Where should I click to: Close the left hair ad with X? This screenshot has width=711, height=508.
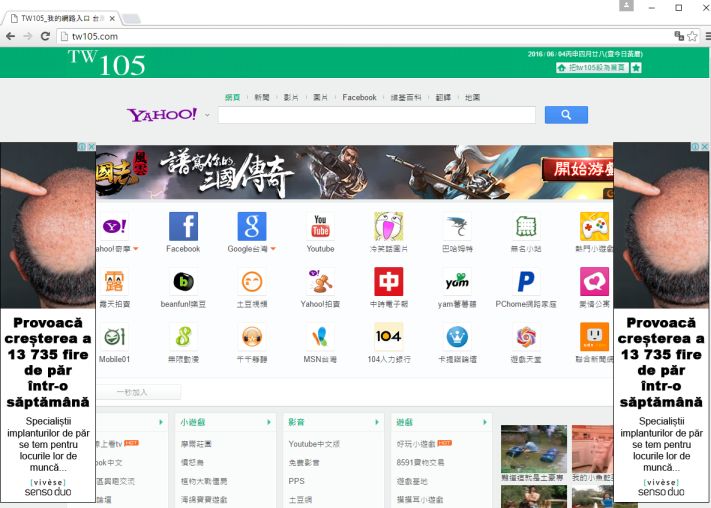pos(91,147)
